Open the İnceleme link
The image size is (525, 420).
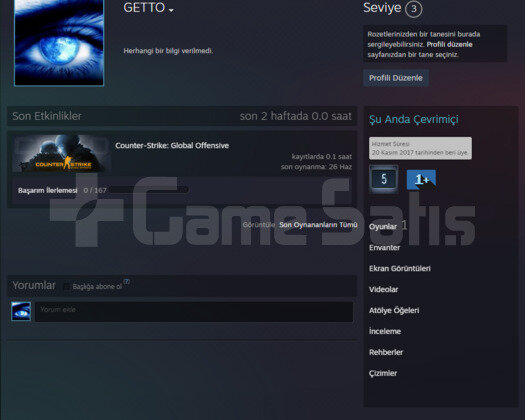pos(385,331)
